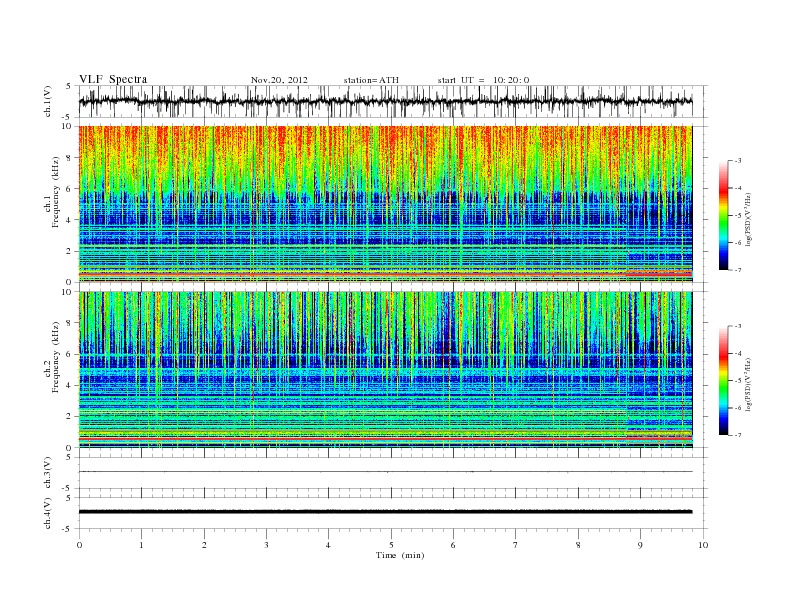
Task: Click the "10" minute tick on time axis
Action: (x=703, y=545)
